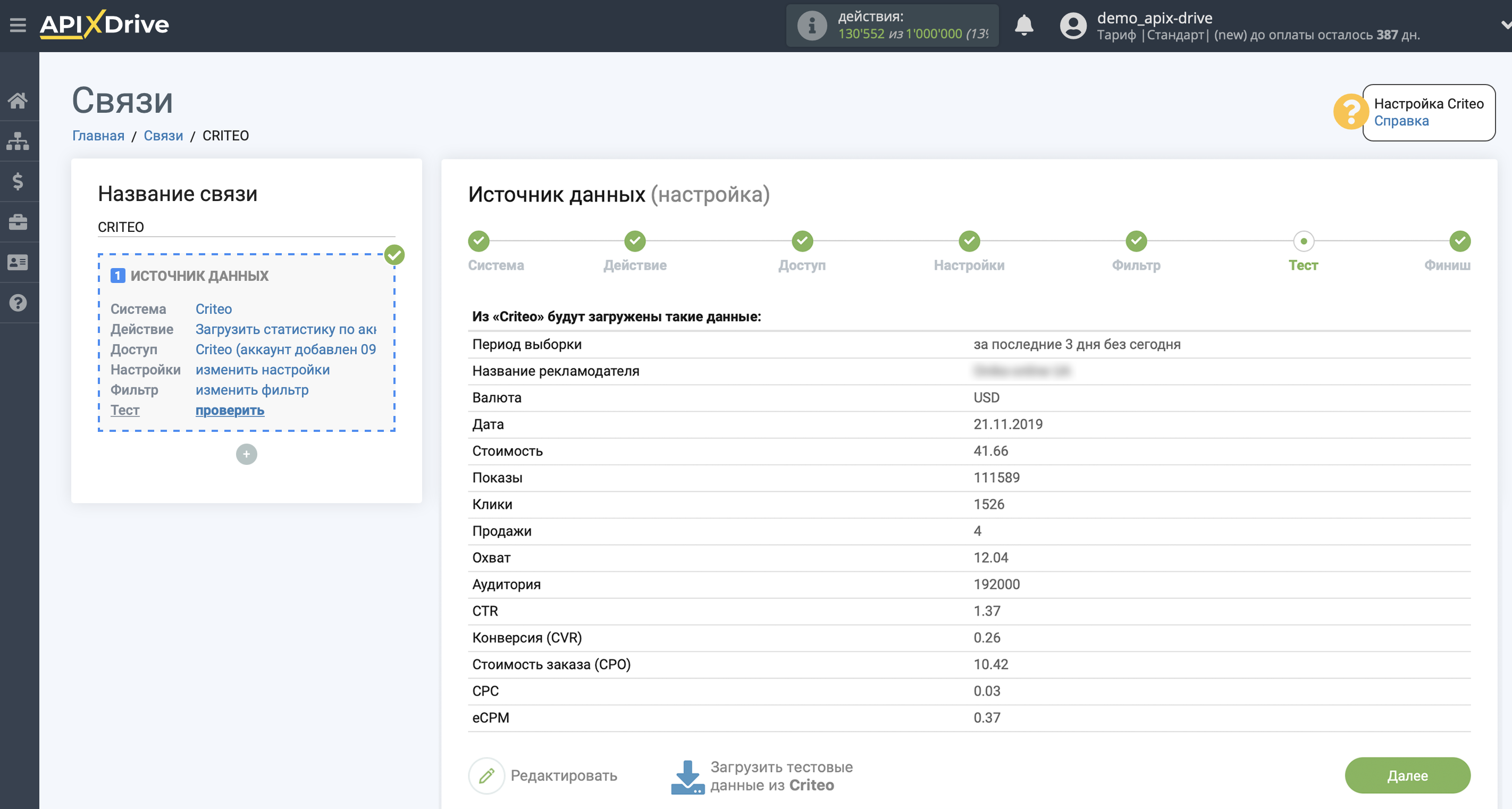
Task: Select the CTR value 1.37
Action: coord(987,611)
